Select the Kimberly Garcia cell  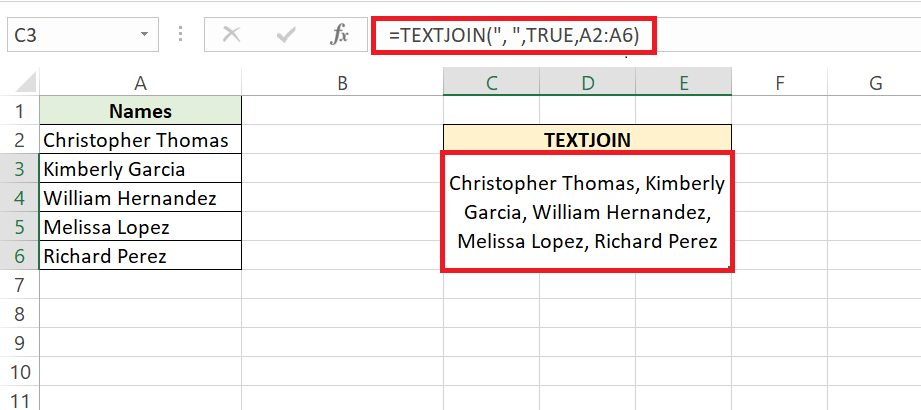[x=140, y=170]
